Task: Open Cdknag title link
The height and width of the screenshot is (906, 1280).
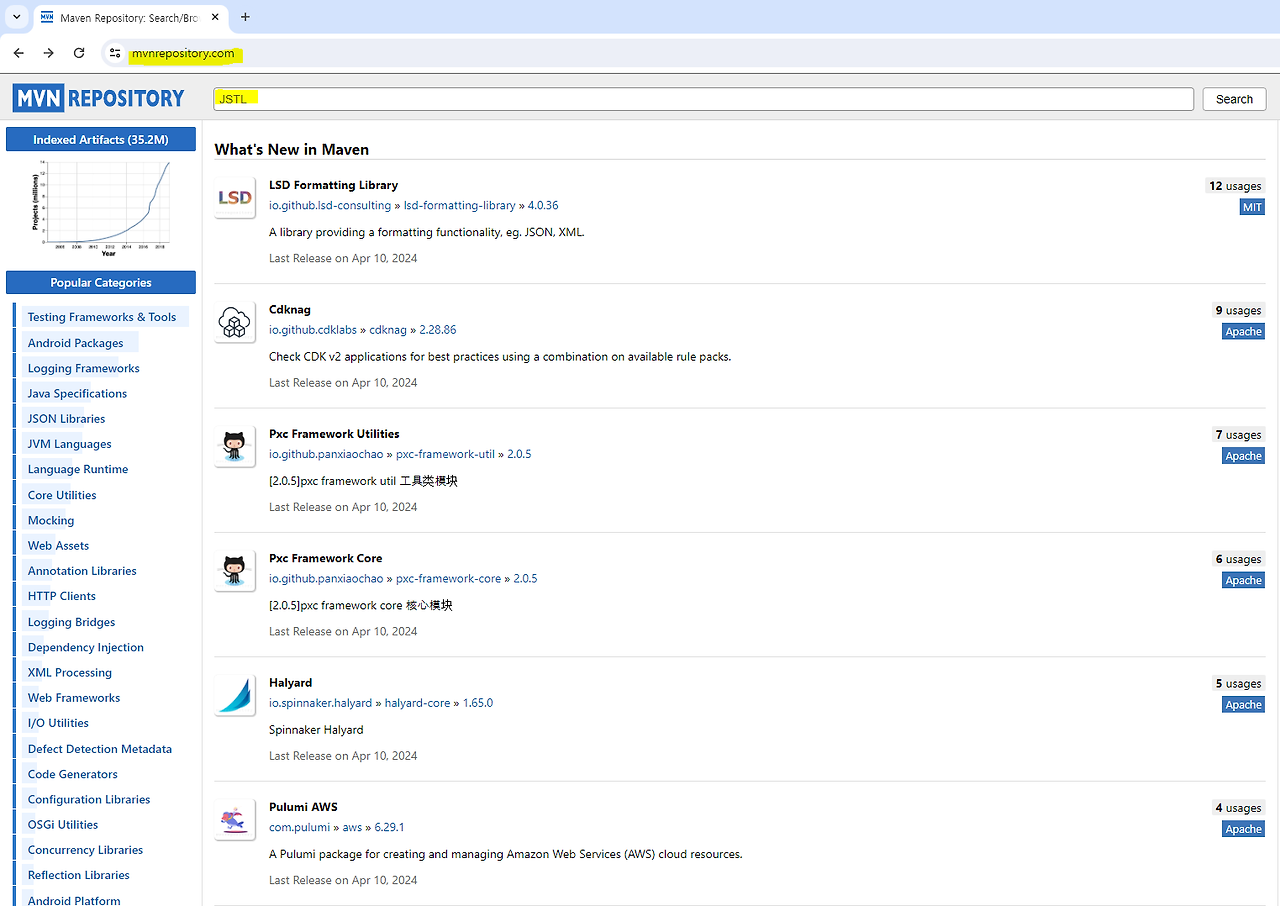Action: 290,309
